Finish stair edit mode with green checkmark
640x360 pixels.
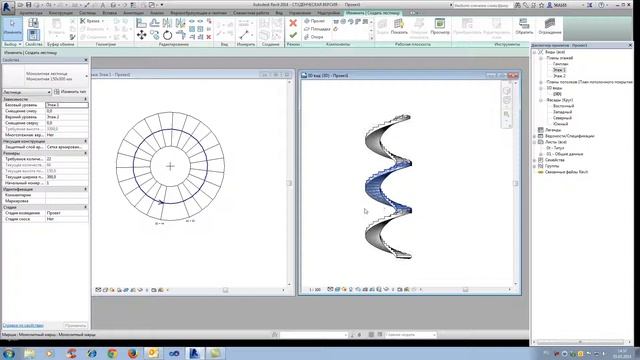pos(293,36)
